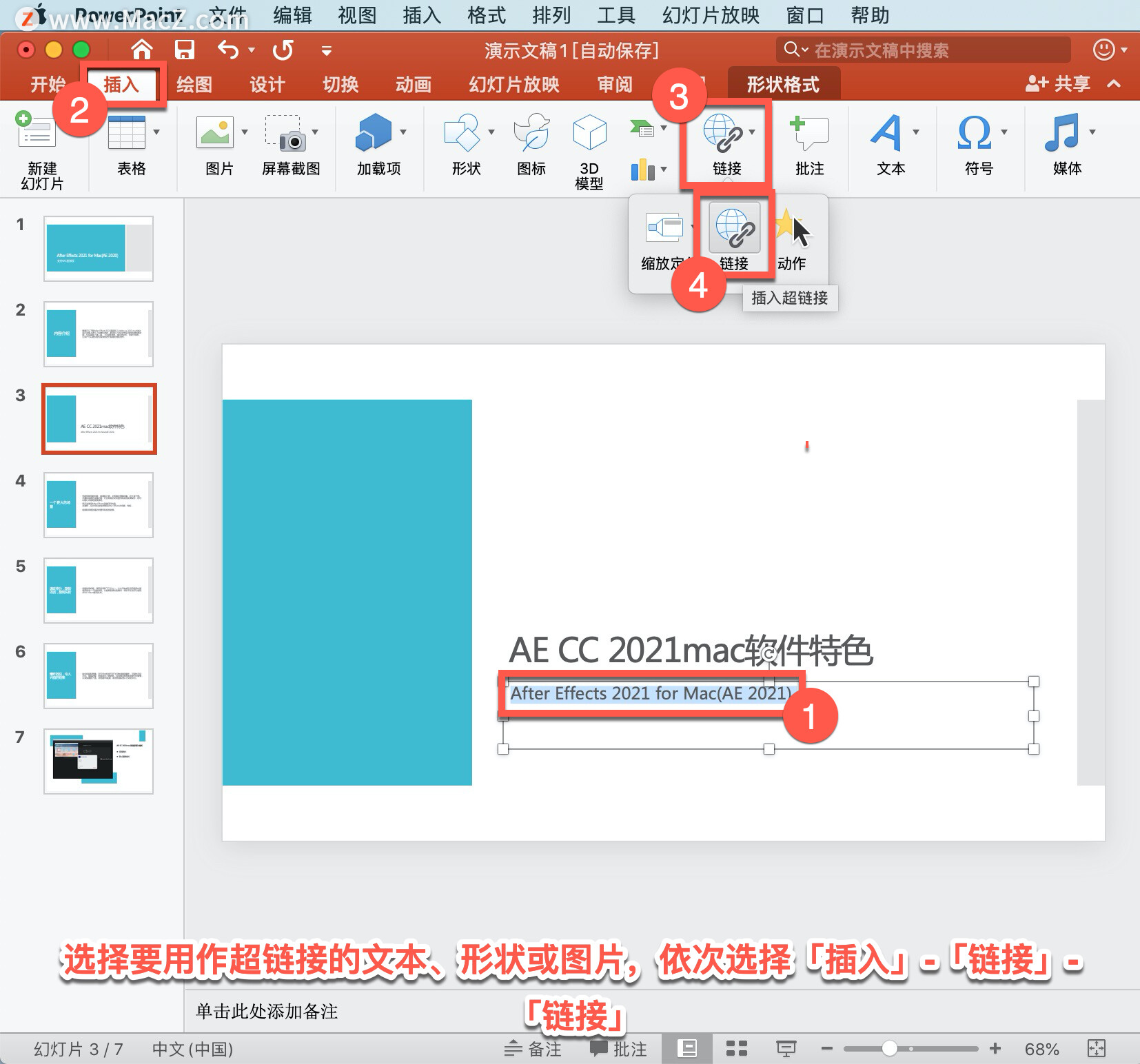Click the 符号 omega symbol icon
Screen dimensions: 1140x1064
pos(975,132)
